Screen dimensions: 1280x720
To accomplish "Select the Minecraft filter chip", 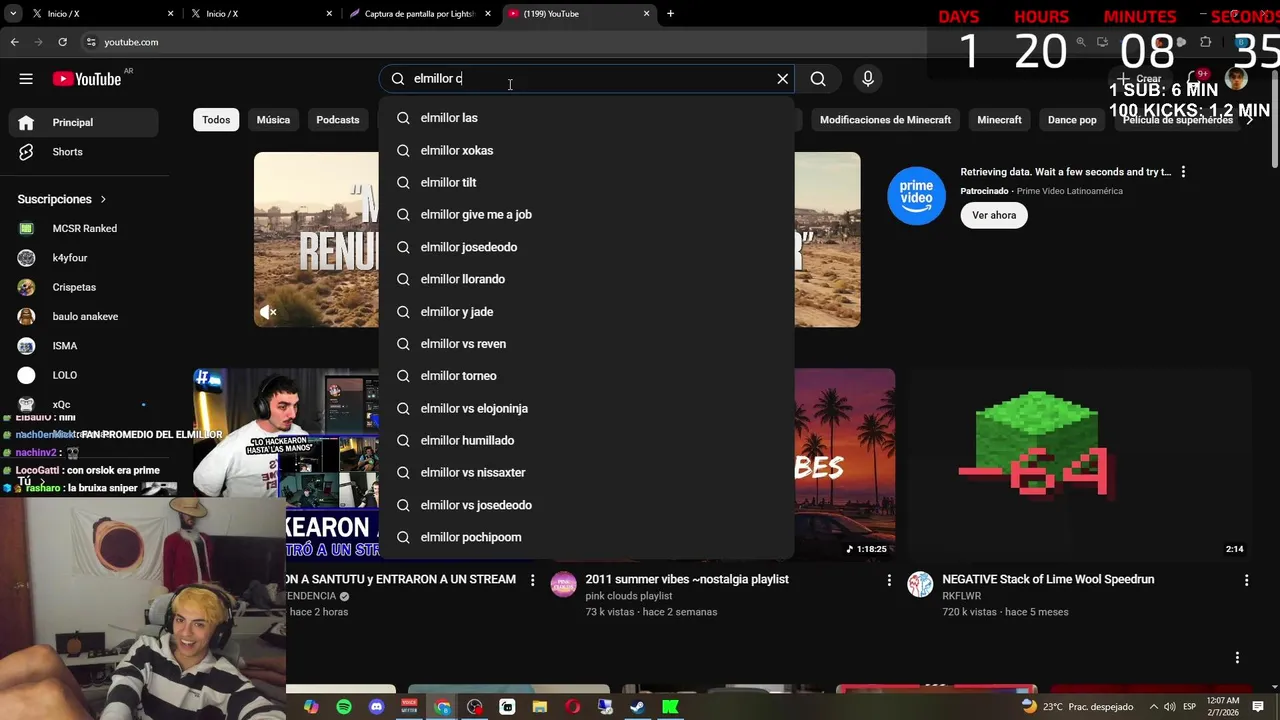I will 999,120.
